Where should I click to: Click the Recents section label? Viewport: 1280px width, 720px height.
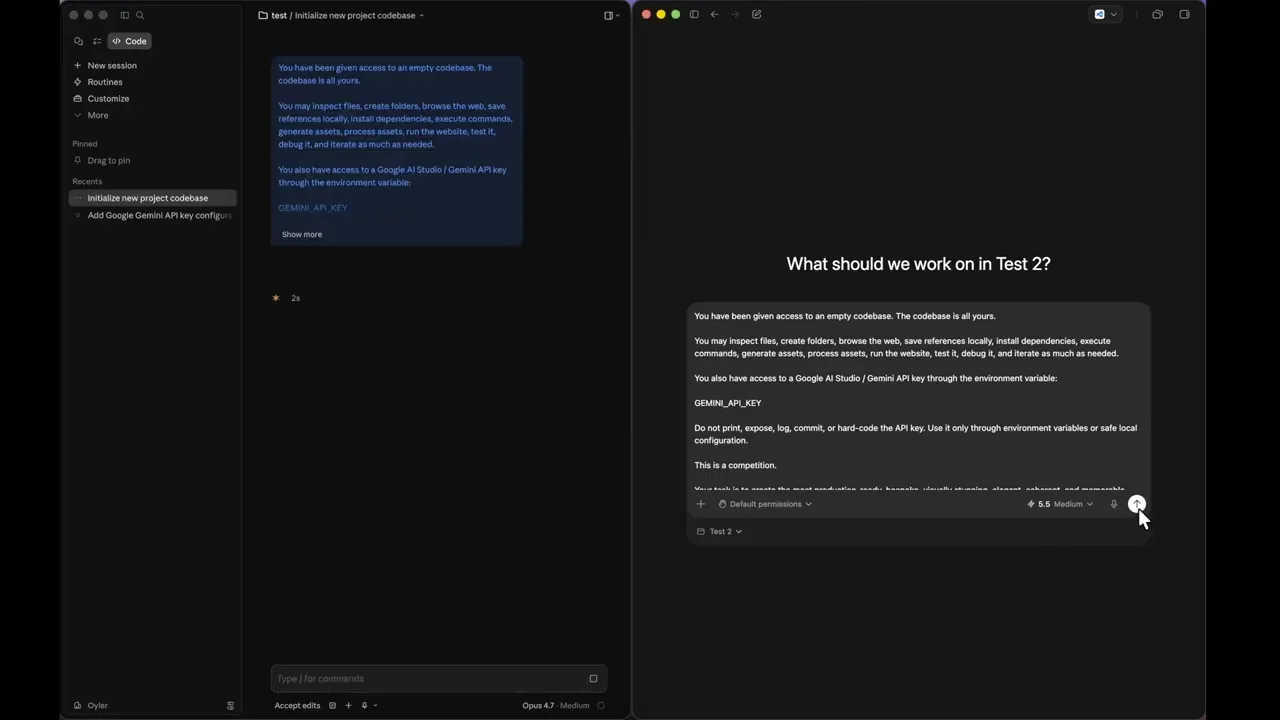87,182
